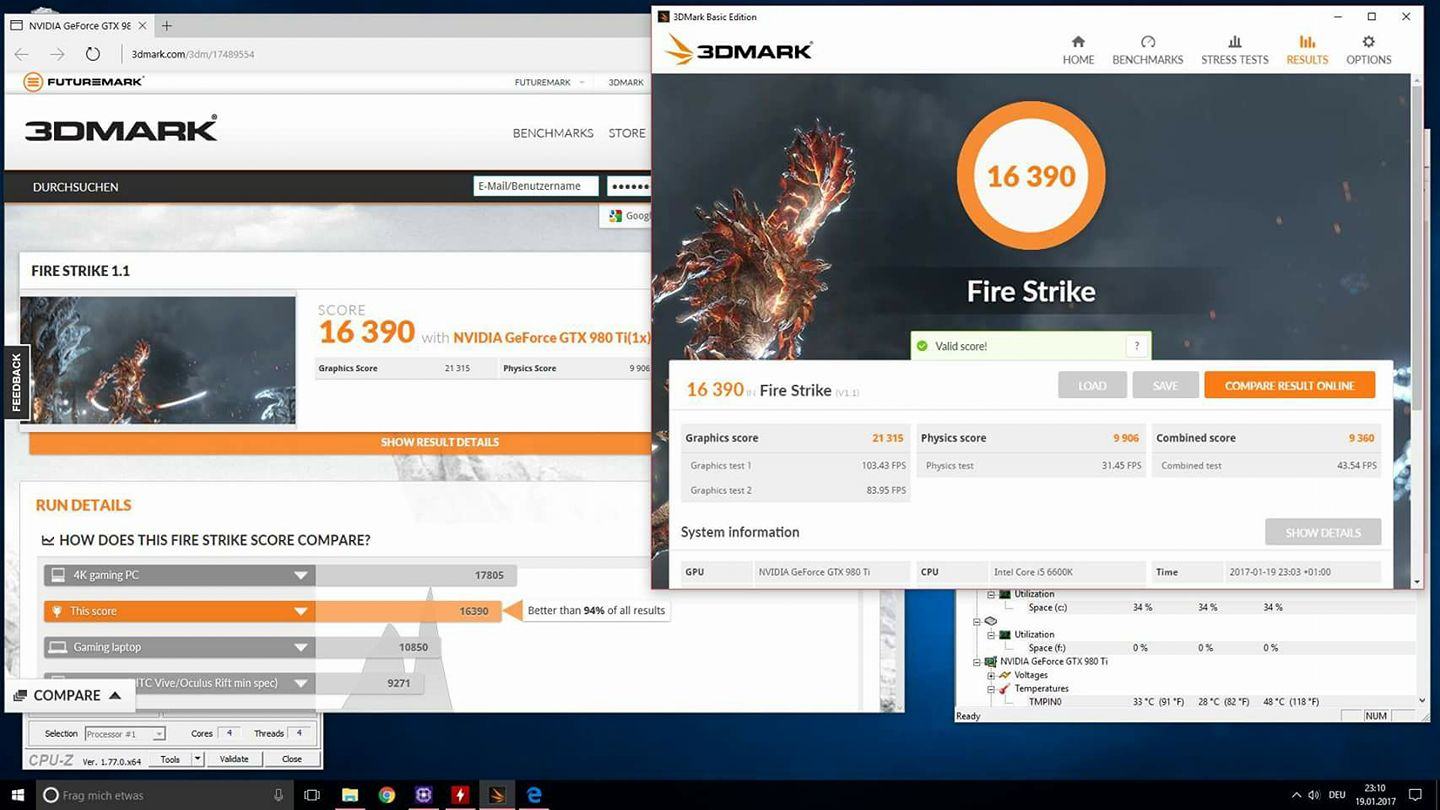Open File Explorer from the taskbar
Image resolution: width=1440 pixels, height=810 pixels.
tap(350, 795)
